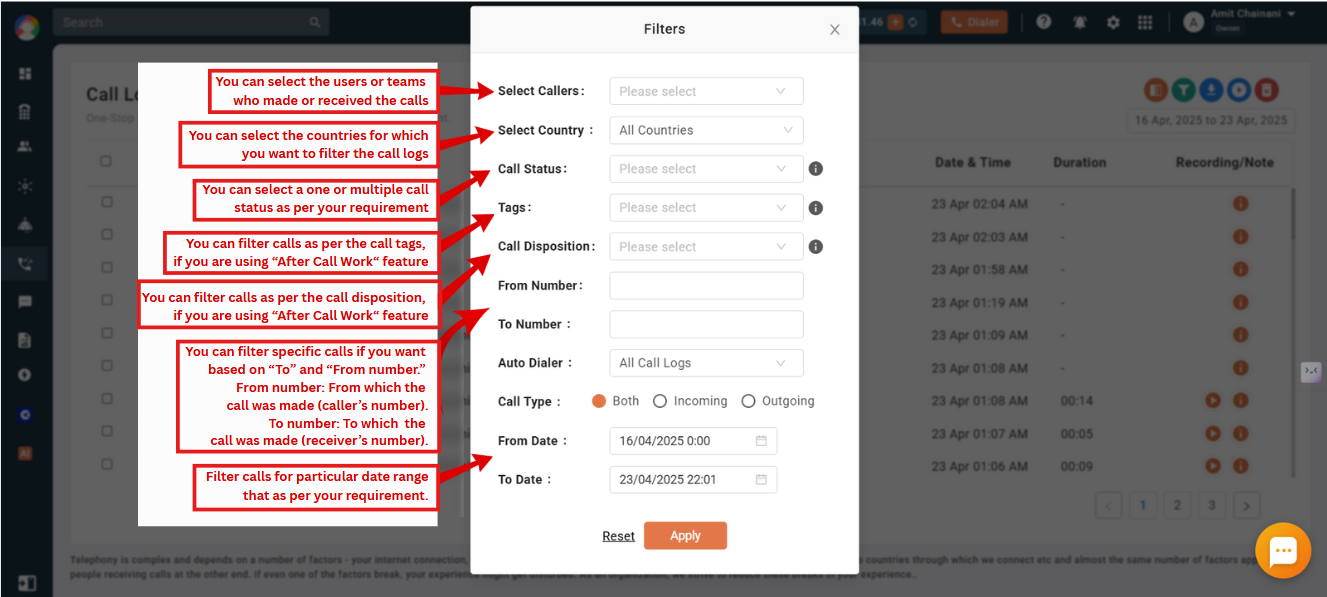Click the orange plus add-credit icon
The width and height of the screenshot is (1327, 597).
(x=896, y=22)
